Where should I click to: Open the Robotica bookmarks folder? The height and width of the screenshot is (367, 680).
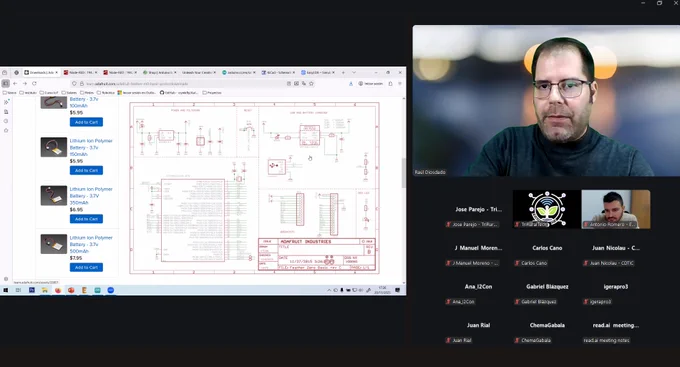click(106, 92)
